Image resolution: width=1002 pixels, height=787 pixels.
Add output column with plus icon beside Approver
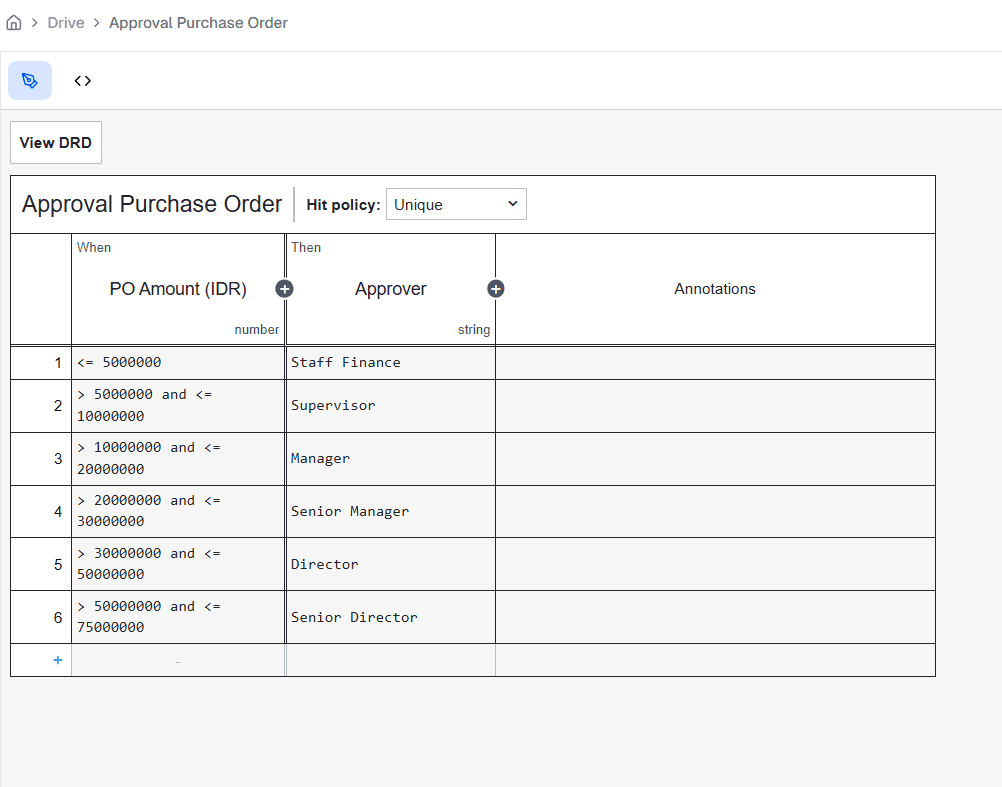(x=496, y=288)
